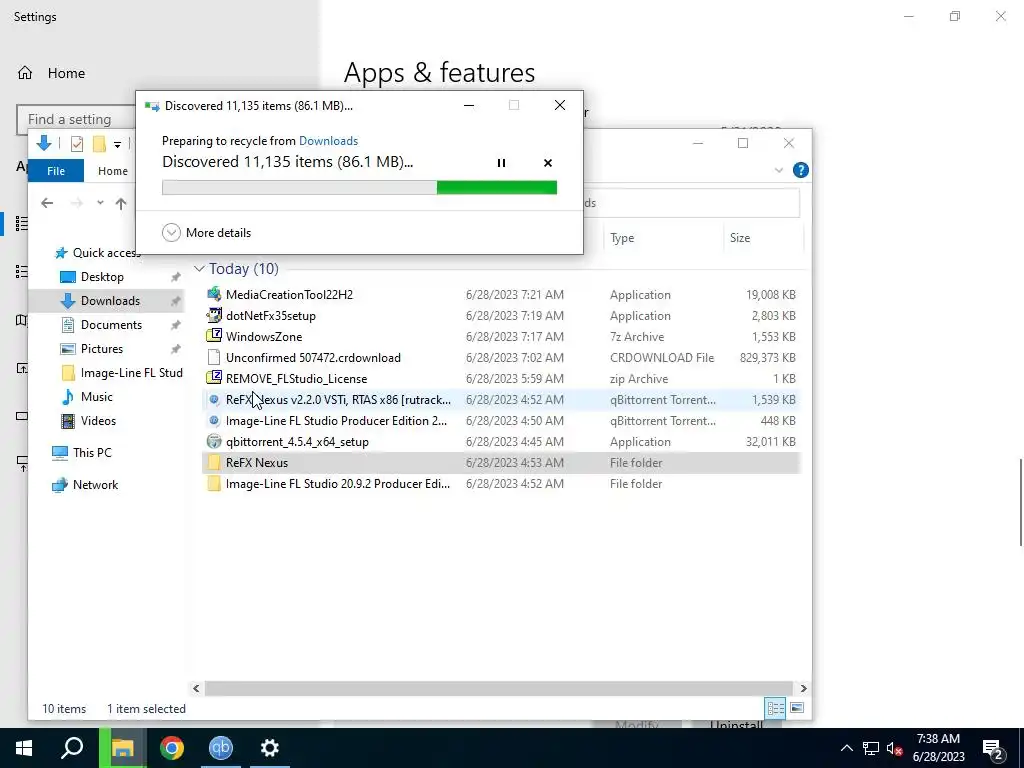
Task: Open the clock and calendar flyout
Action: tap(938, 748)
